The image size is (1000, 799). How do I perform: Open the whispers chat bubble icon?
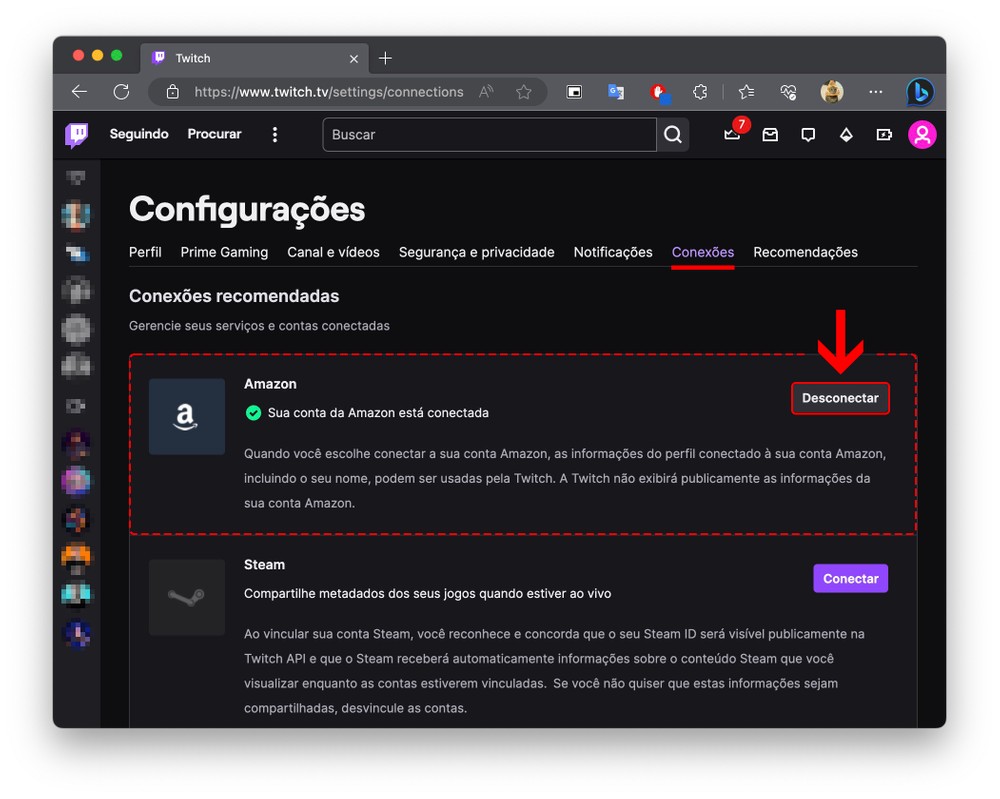808,134
